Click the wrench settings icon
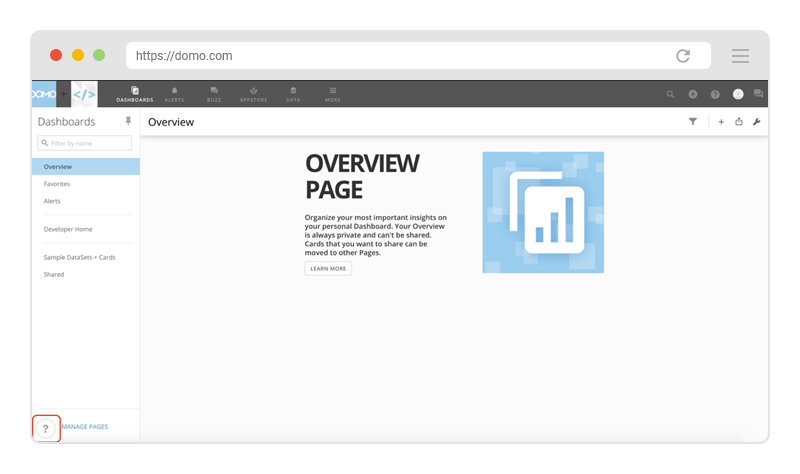This screenshot has height=474, width=800. (756, 122)
